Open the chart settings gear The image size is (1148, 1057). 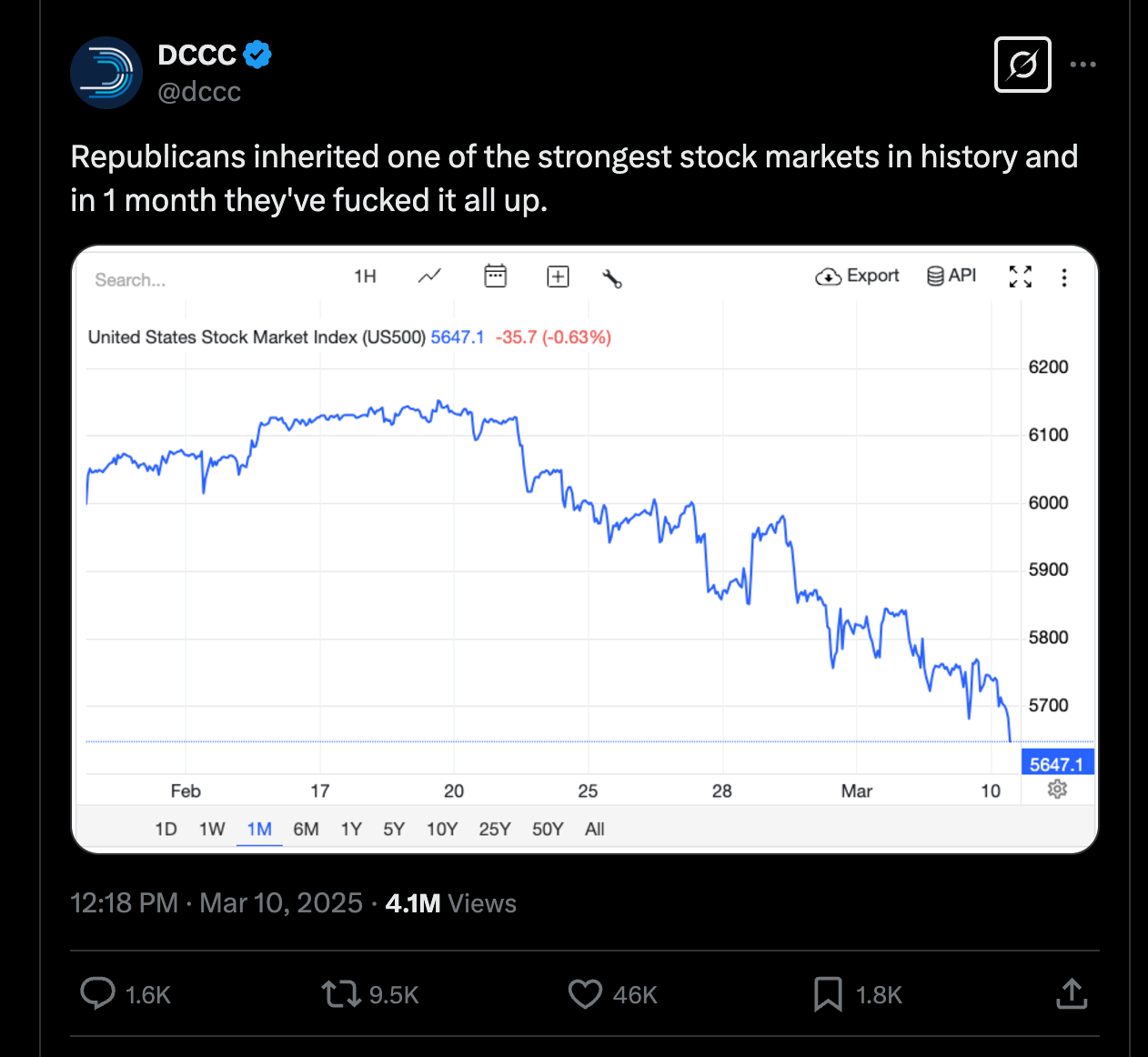[x=1056, y=790]
